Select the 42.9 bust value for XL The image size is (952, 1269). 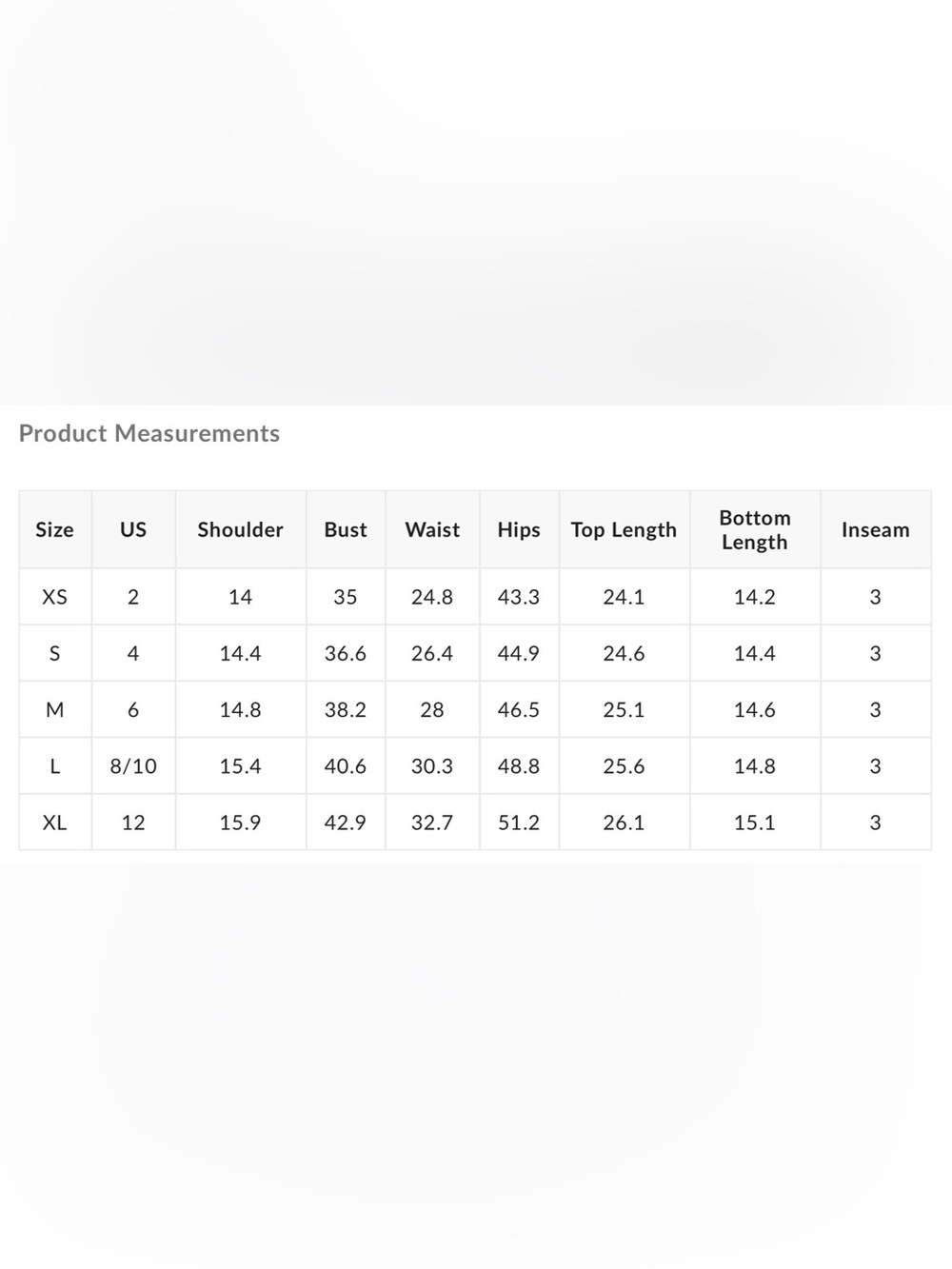(x=346, y=822)
